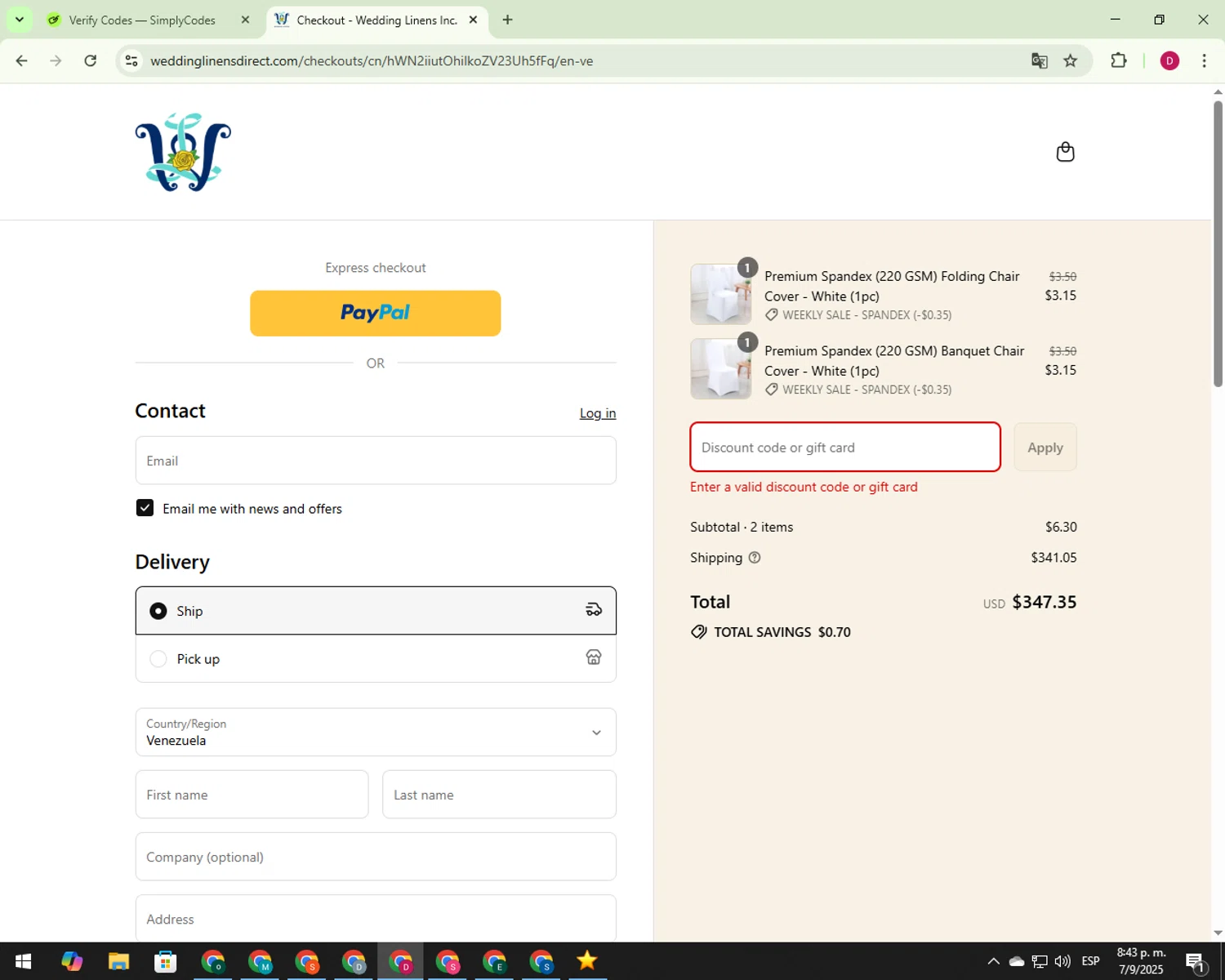Open the tab search dropdown arrow
This screenshot has width=1225, height=980.
coord(20,20)
